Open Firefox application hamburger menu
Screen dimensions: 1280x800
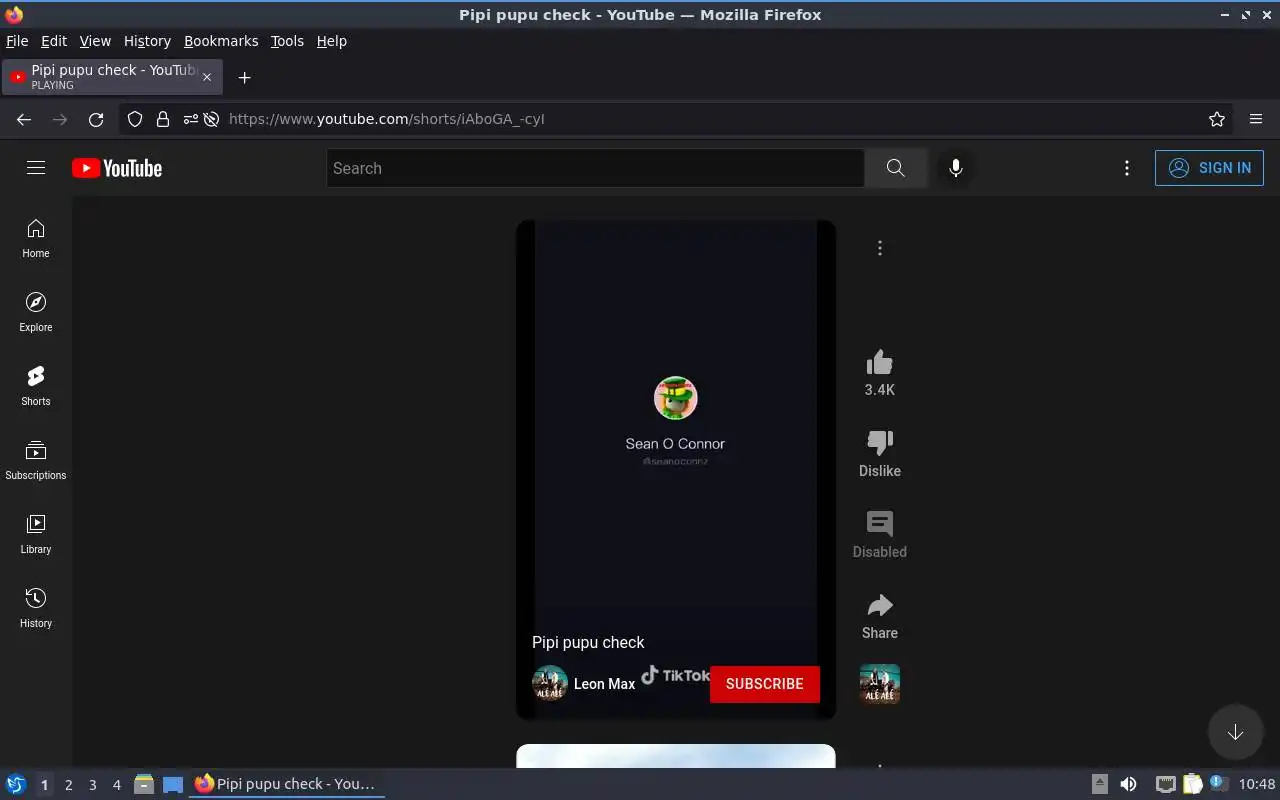tap(1256, 119)
